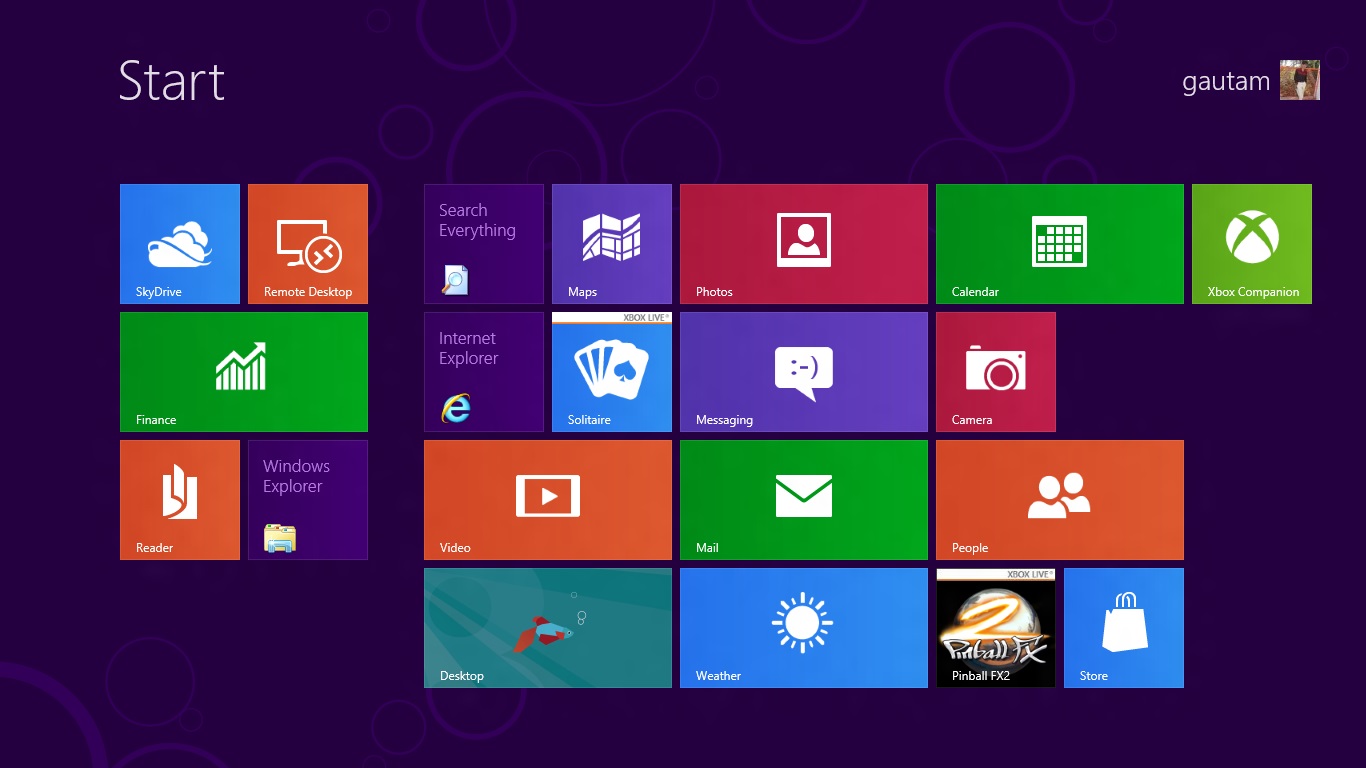Launch the Xbox Companion tile
1366x768 pixels.
pyautogui.click(x=1252, y=244)
